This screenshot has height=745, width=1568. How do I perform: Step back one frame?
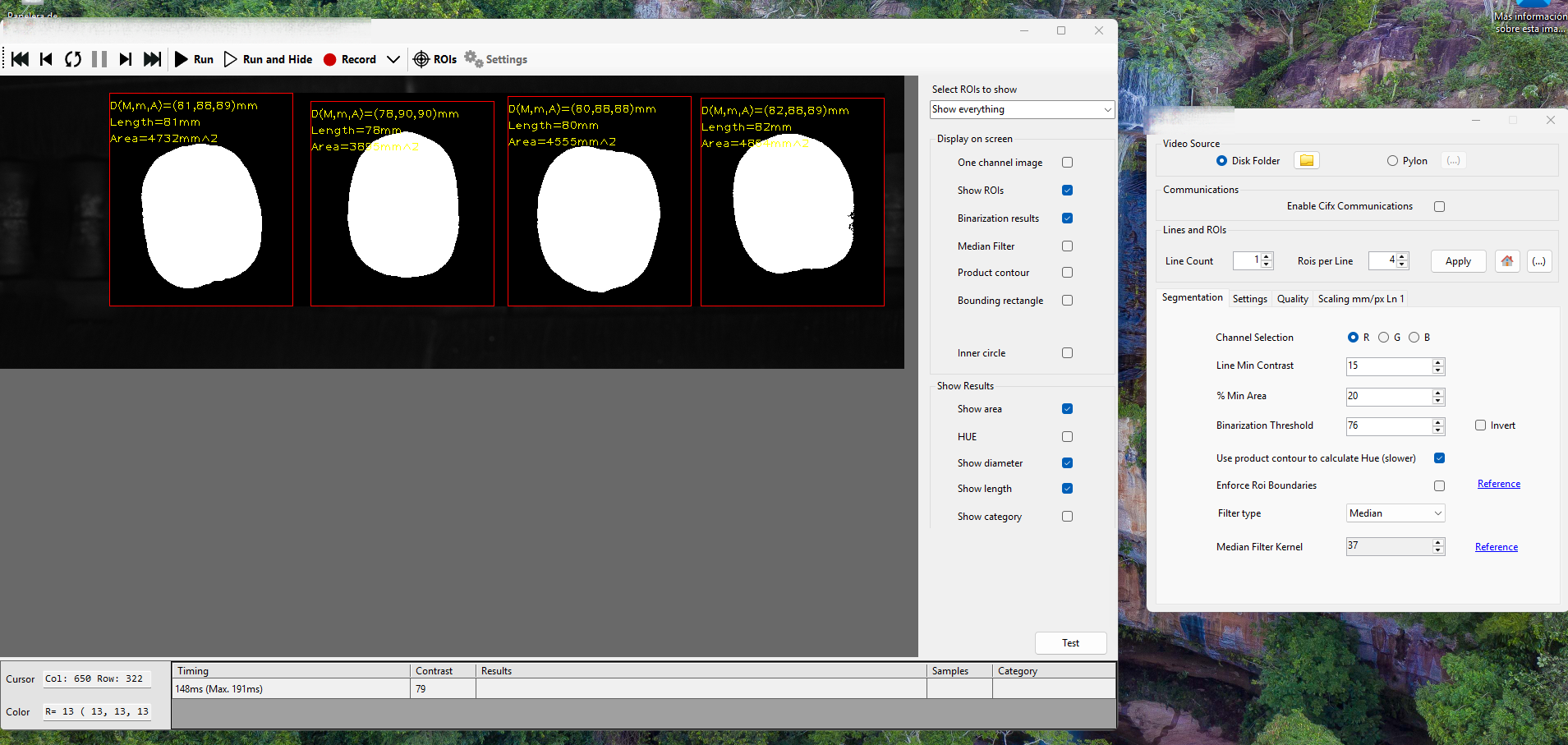46,59
